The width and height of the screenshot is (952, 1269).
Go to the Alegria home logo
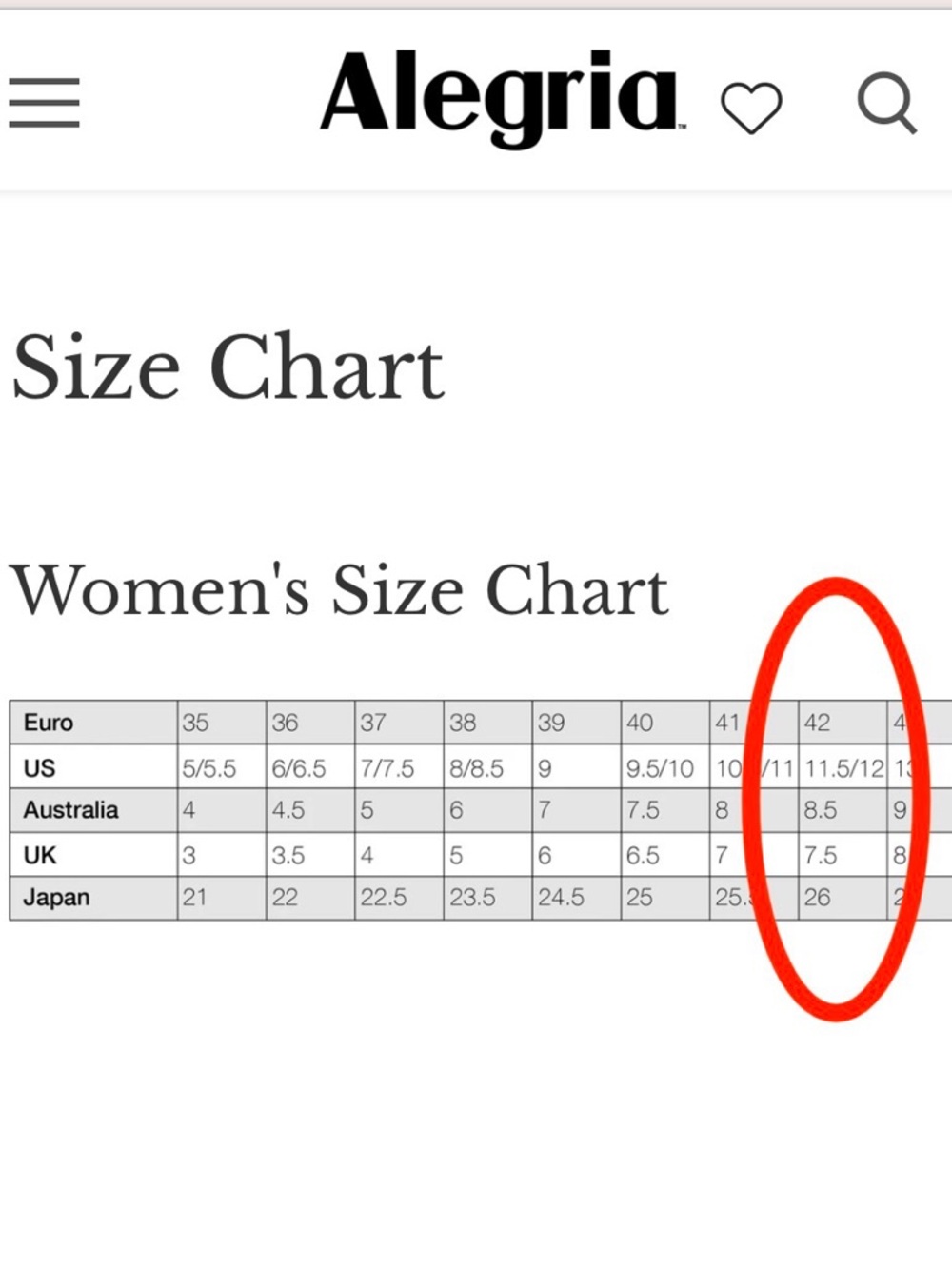click(x=501, y=98)
